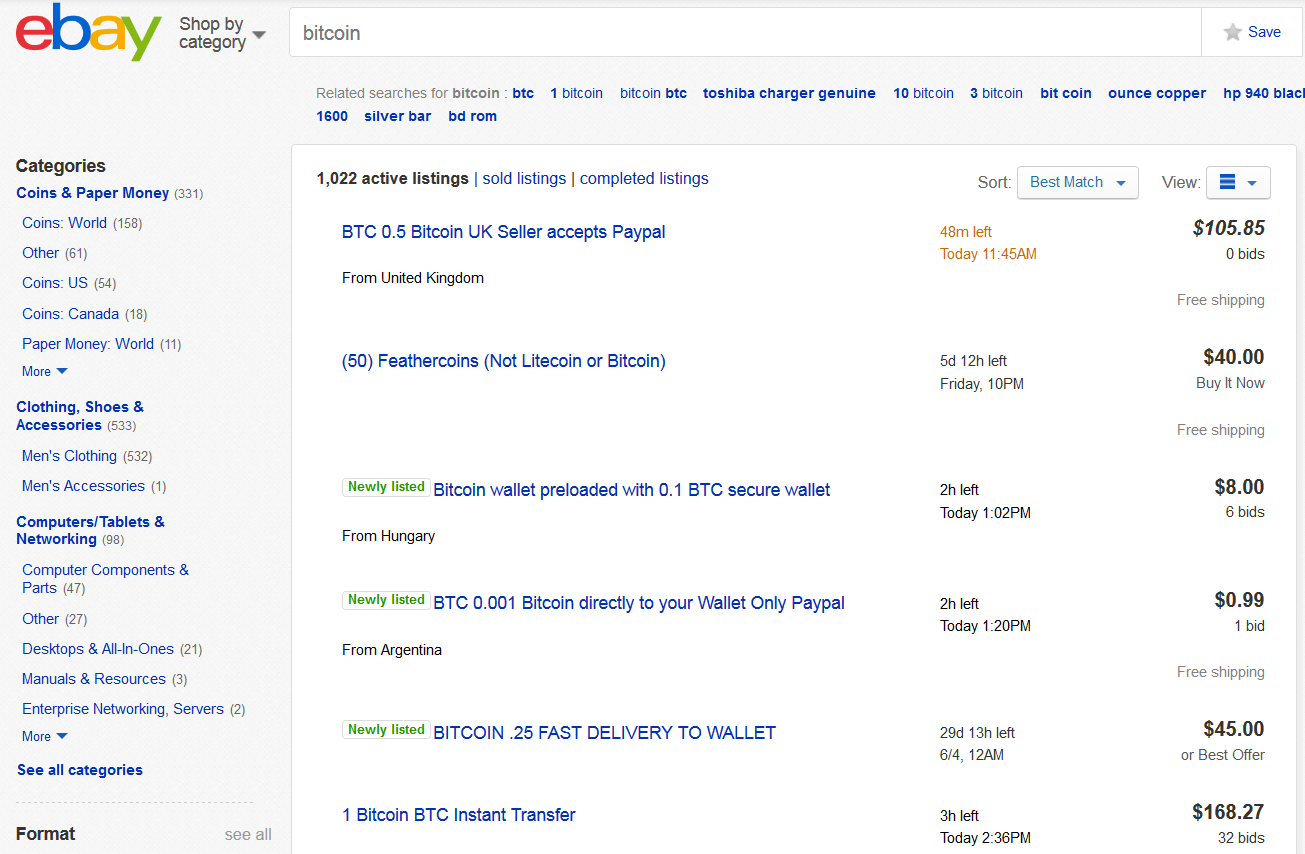
Task: Click the 48m left time text
Action: pos(966,232)
